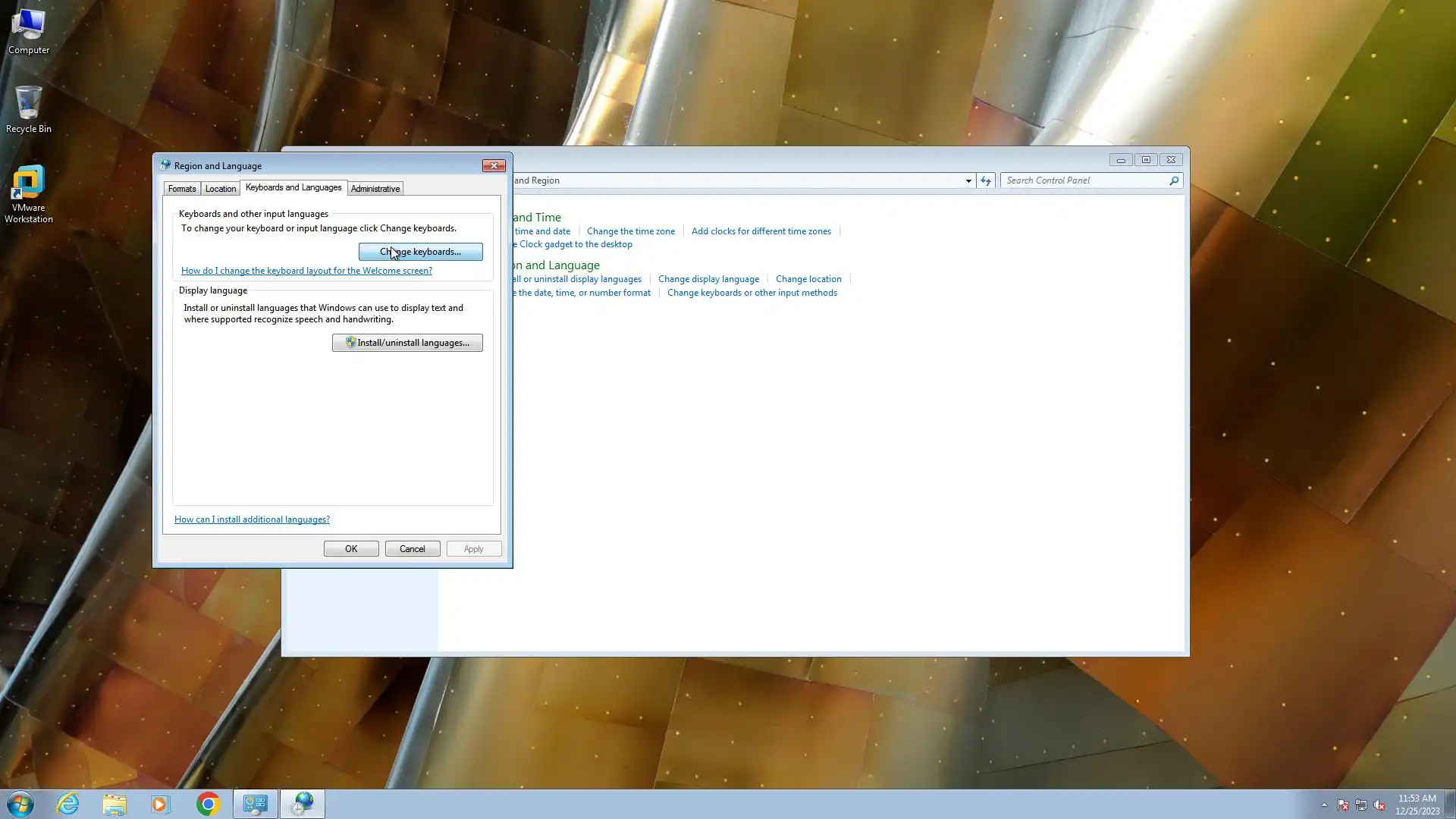Click the Change keyboards button

[420, 252]
